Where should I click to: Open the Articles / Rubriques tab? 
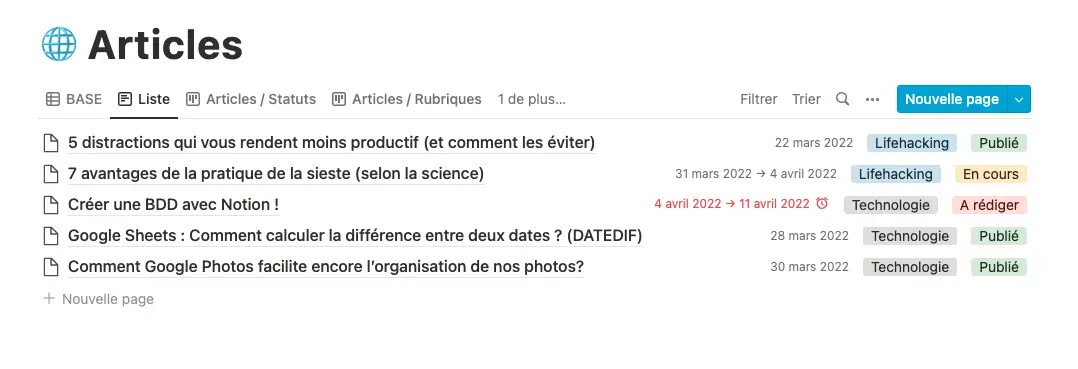click(406, 99)
